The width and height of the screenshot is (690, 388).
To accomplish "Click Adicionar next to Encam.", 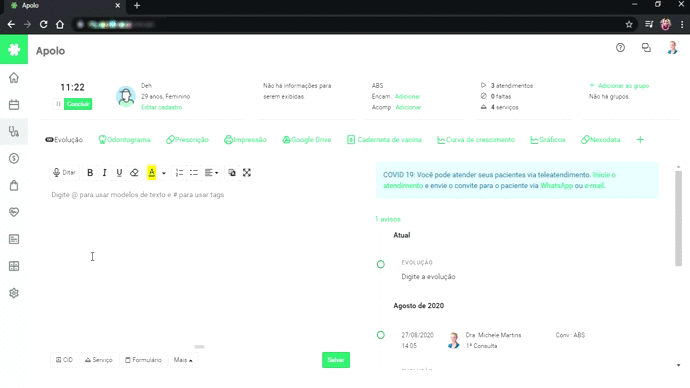I will (407, 96).
